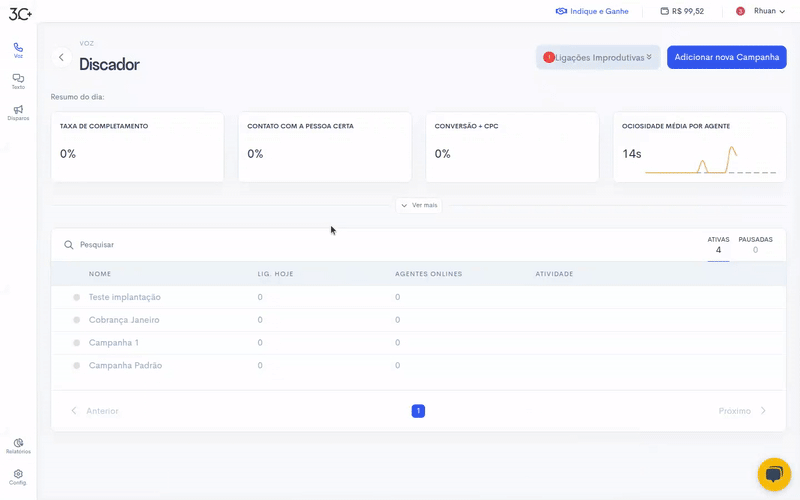
Task: Open the Teste implantação campaign row
Action: click(x=418, y=297)
